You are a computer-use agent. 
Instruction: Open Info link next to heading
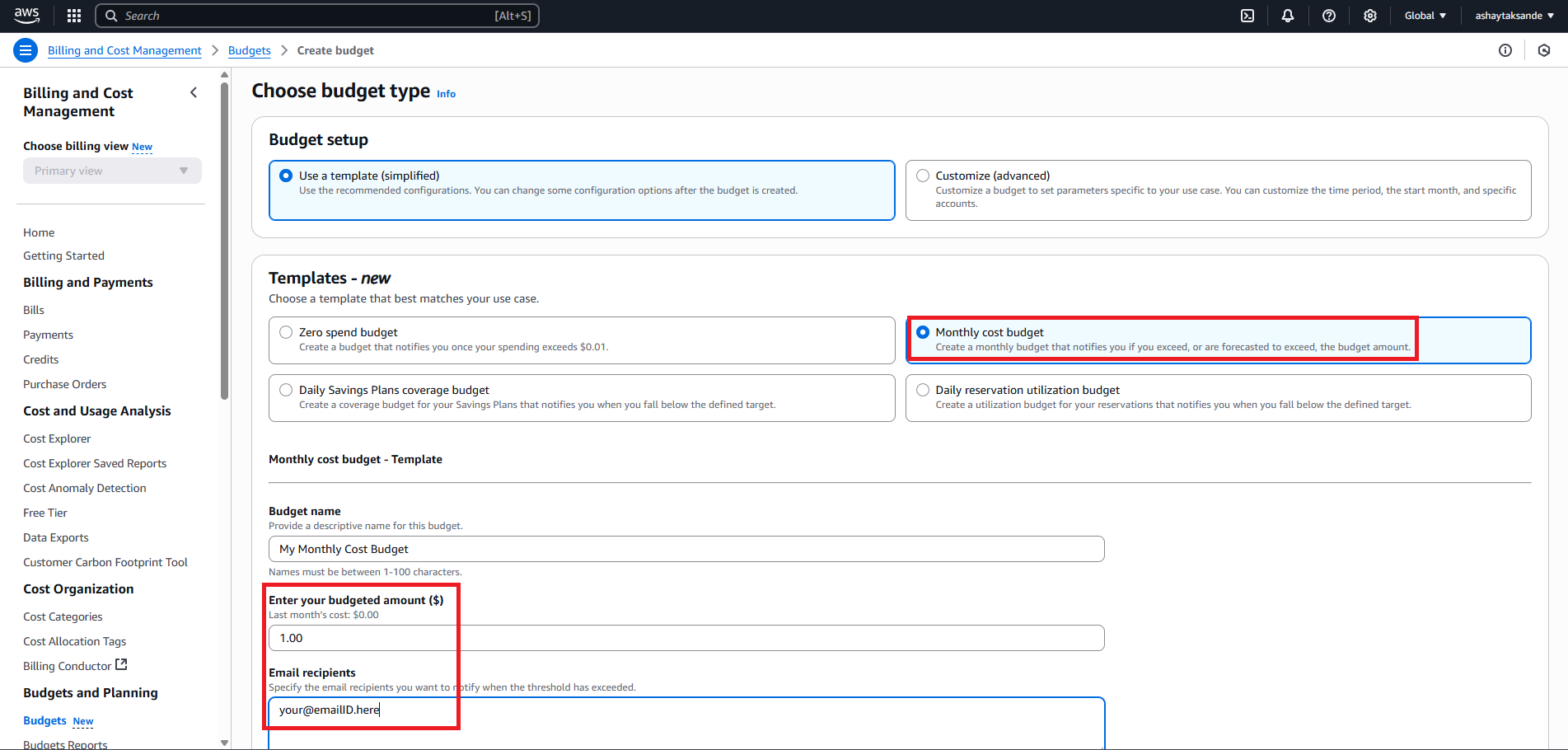tap(446, 94)
